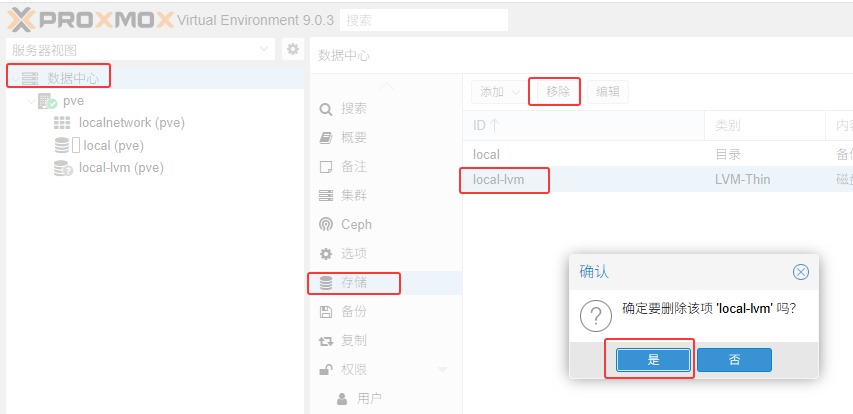853x414 pixels.
Task: Collapse the 权限 submenu arrow
Action: (443, 370)
